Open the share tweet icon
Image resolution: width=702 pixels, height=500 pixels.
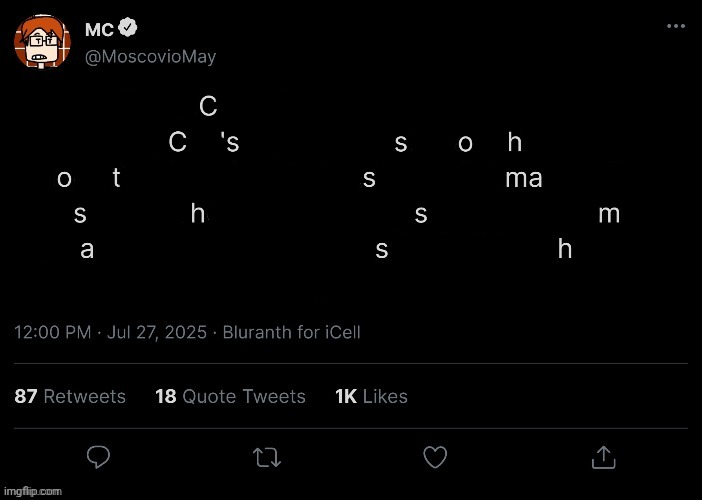(x=603, y=457)
